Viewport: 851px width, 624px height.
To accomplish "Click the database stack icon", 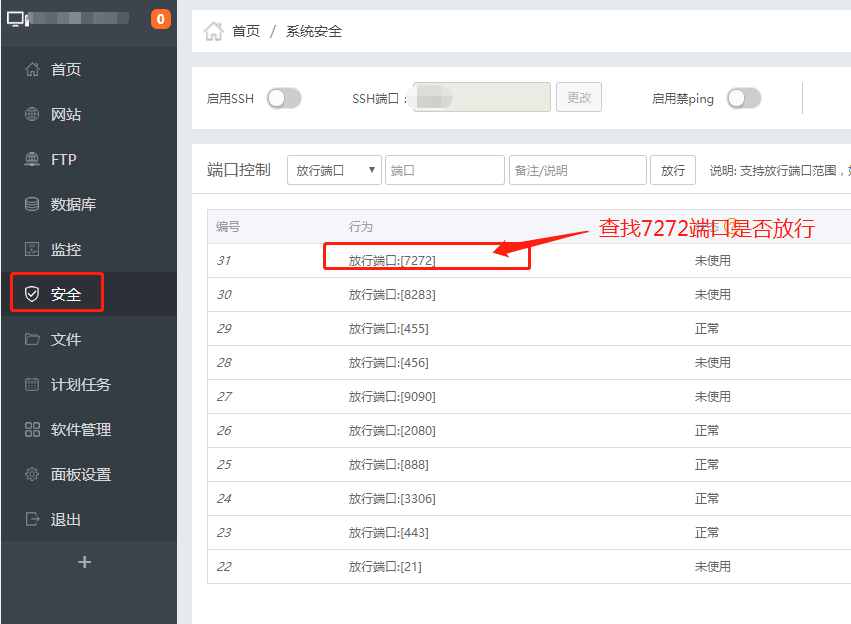I will (32, 204).
